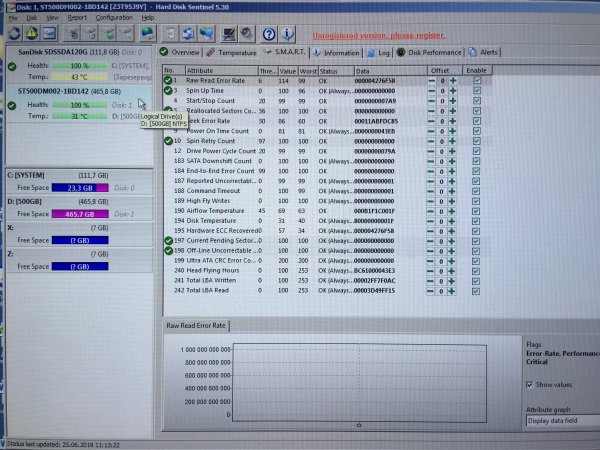The height and width of the screenshot is (450, 600).
Task: Open the Report menu
Action: 77,18
